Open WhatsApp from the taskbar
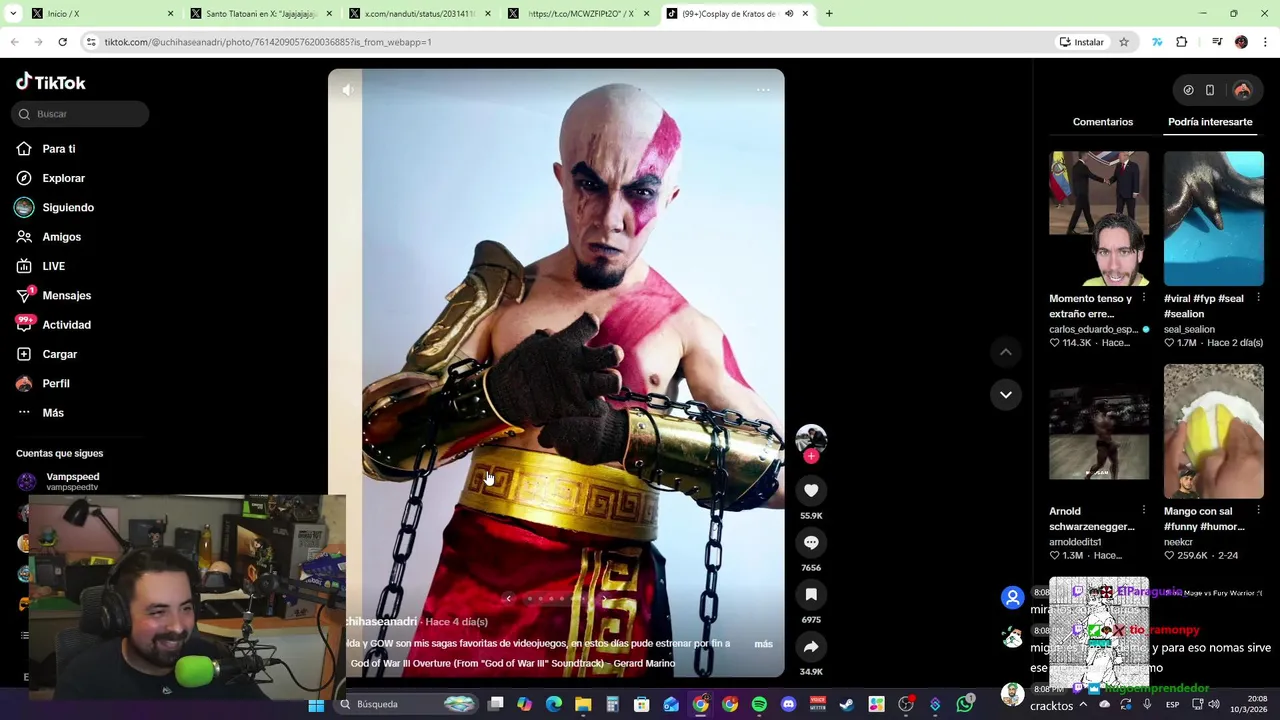The height and width of the screenshot is (720, 1280). 964,705
